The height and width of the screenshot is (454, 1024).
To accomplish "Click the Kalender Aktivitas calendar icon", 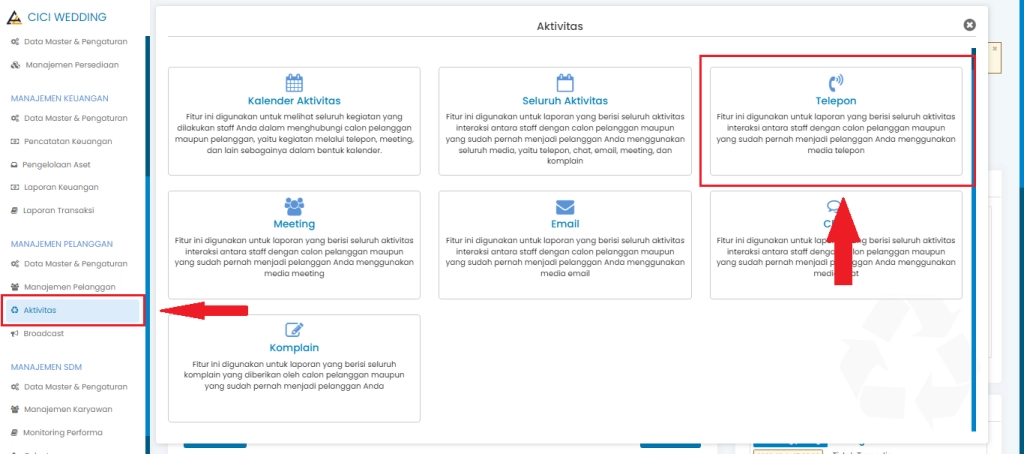I will (294, 83).
